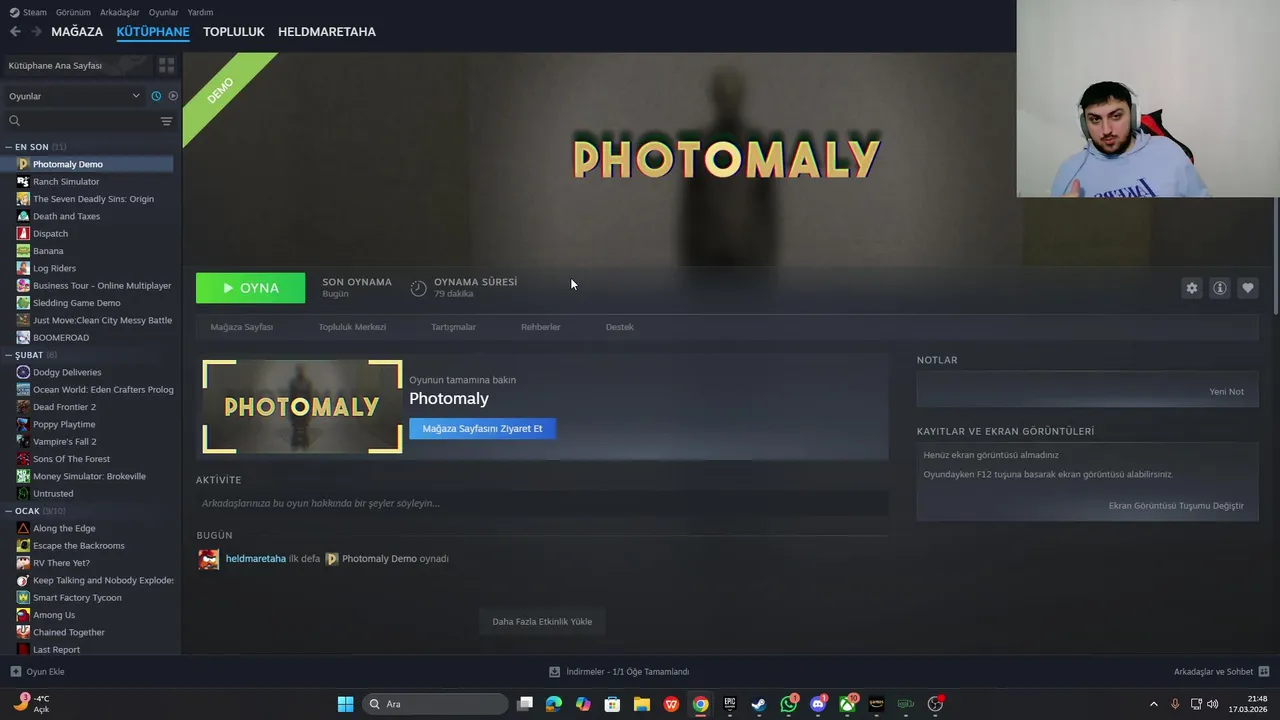Click the green OYNA play button

pos(250,288)
